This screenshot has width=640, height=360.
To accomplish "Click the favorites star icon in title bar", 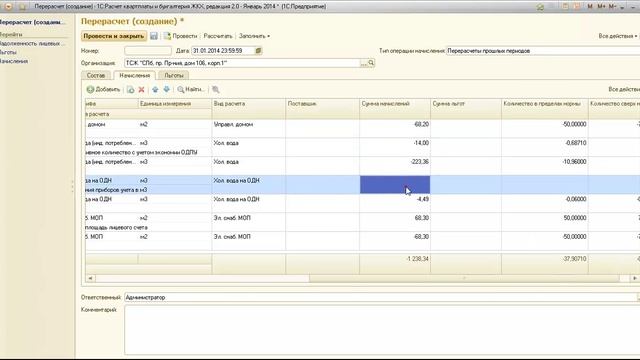I will pos(540,7).
